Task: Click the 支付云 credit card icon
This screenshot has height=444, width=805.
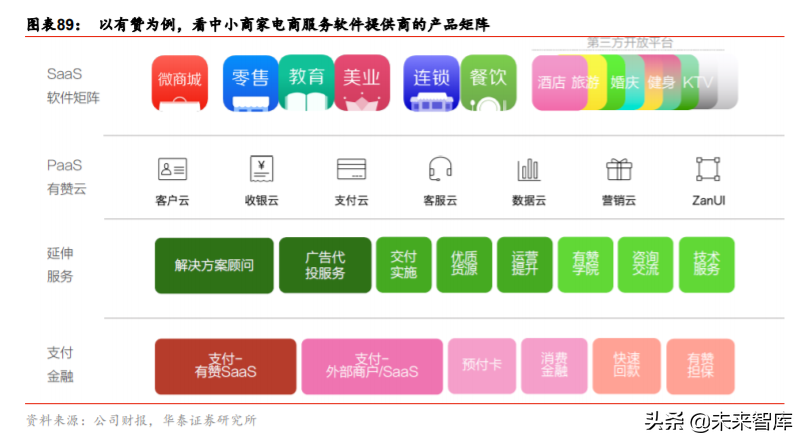Action: point(351,169)
